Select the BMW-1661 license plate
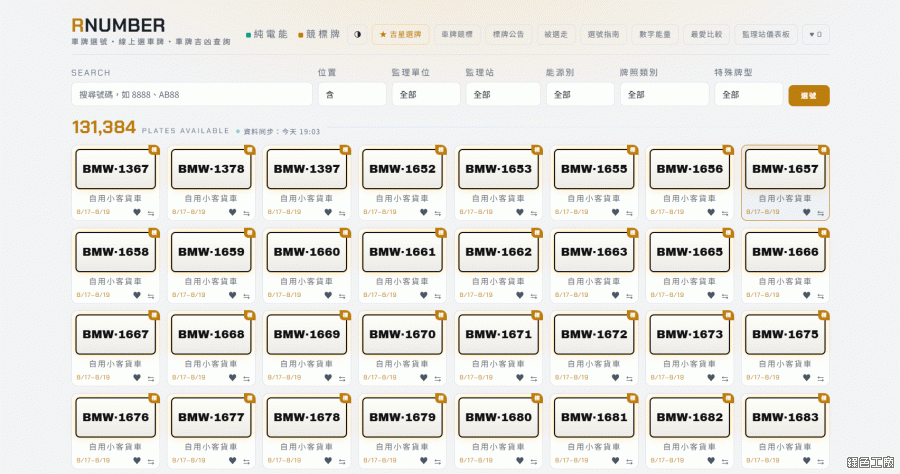900x474 pixels. point(402,252)
